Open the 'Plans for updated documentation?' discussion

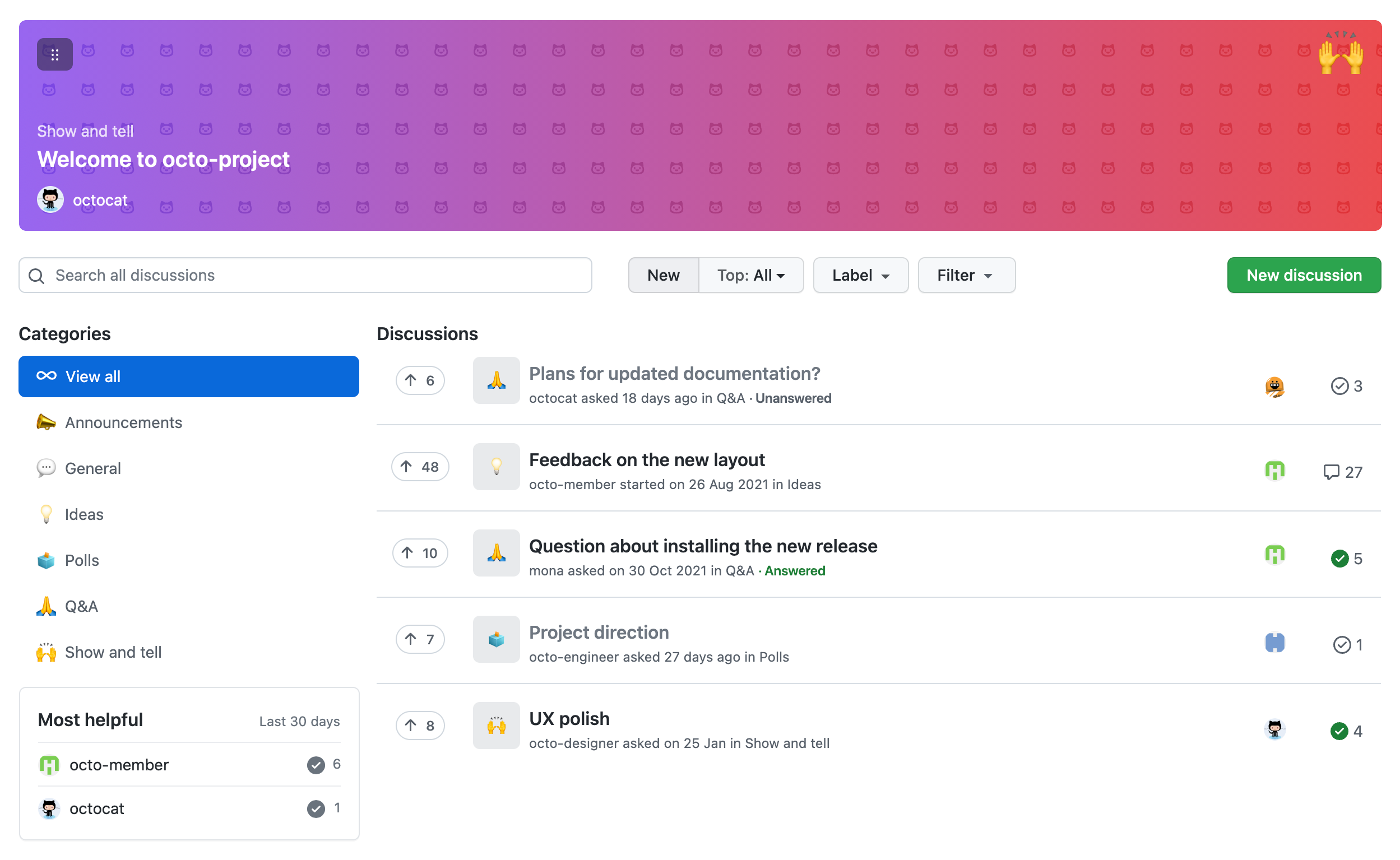tap(674, 373)
